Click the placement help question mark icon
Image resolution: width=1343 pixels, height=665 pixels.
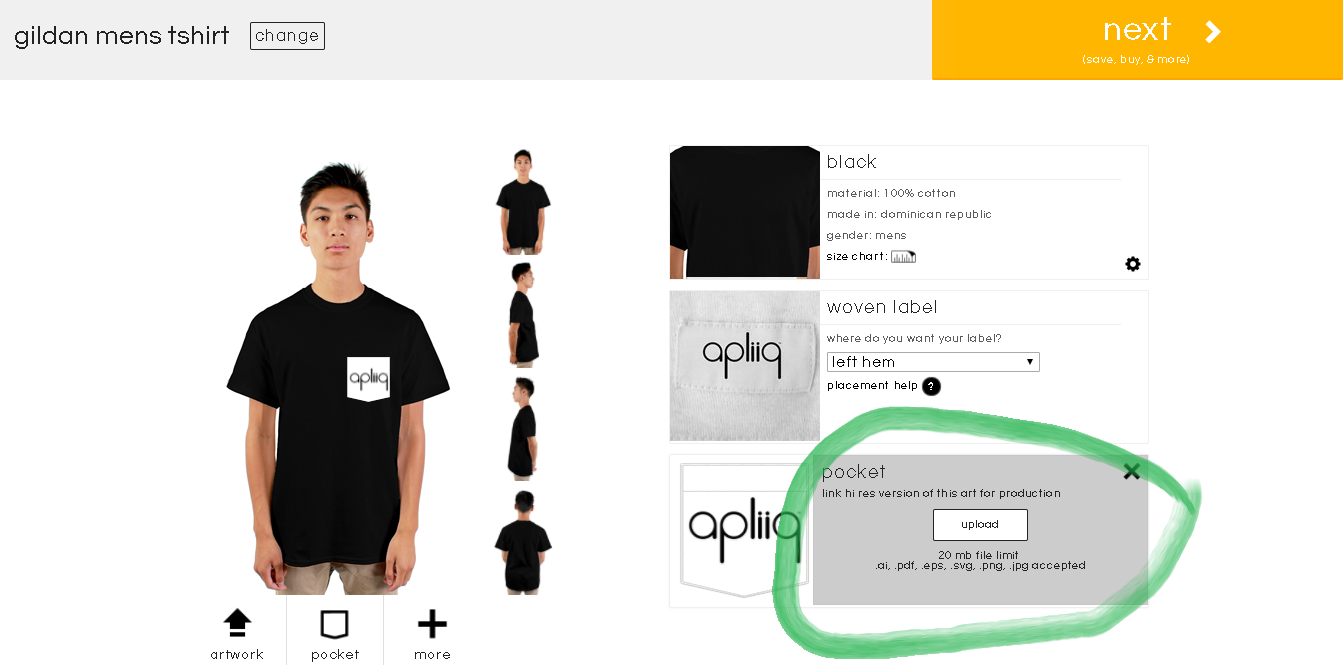click(931, 386)
